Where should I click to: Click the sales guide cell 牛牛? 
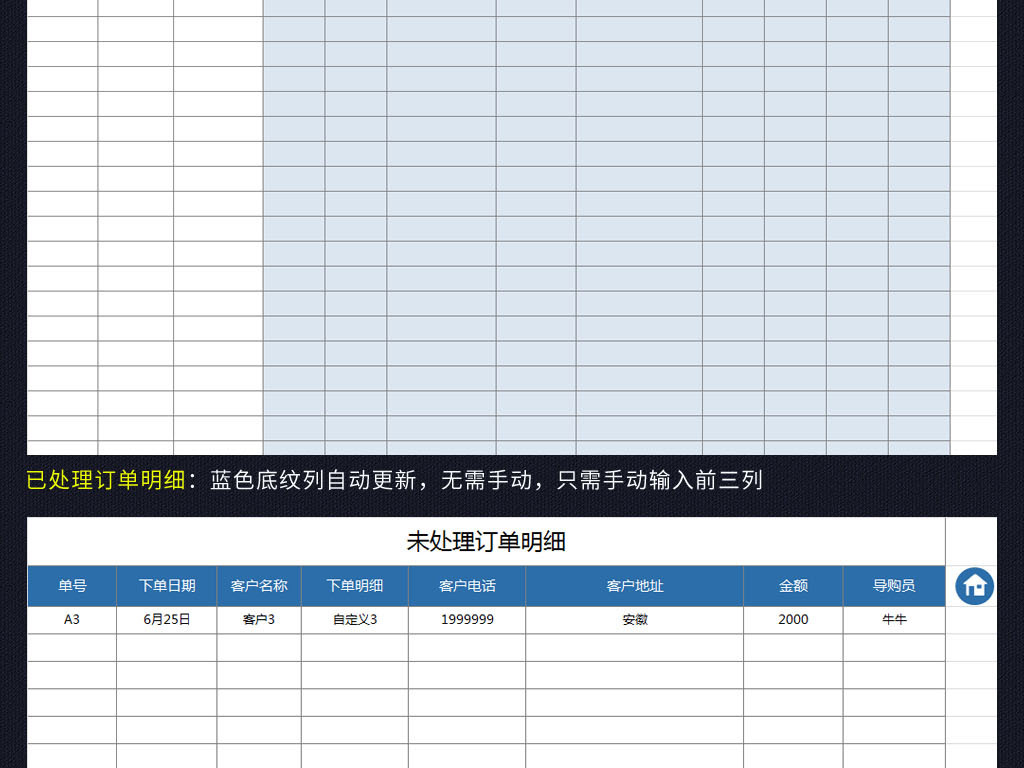(894, 620)
